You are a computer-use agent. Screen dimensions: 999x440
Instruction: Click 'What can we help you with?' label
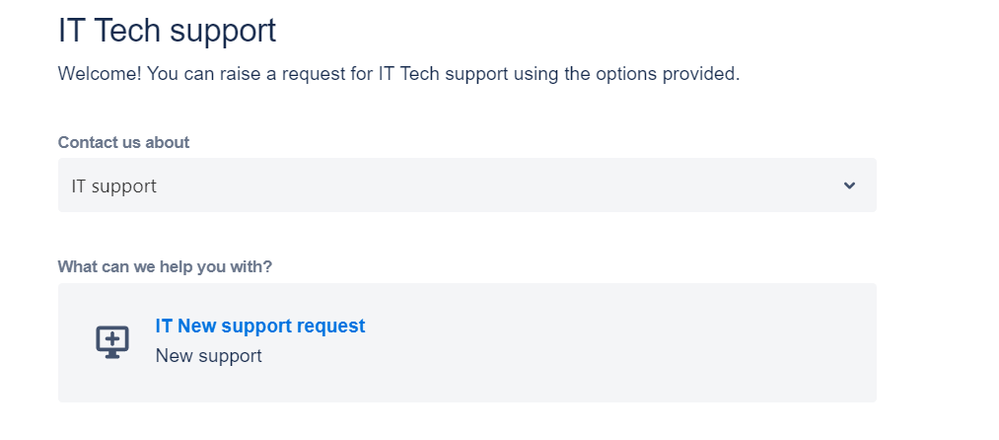tap(165, 267)
